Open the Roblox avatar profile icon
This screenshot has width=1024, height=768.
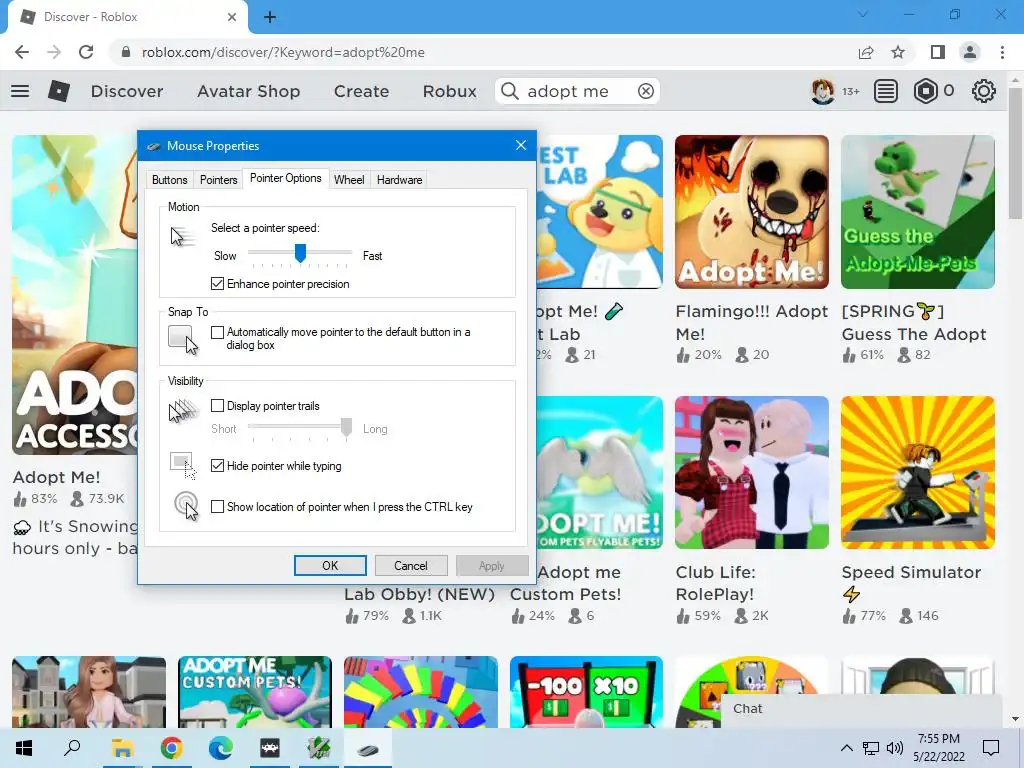pyautogui.click(x=822, y=91)
